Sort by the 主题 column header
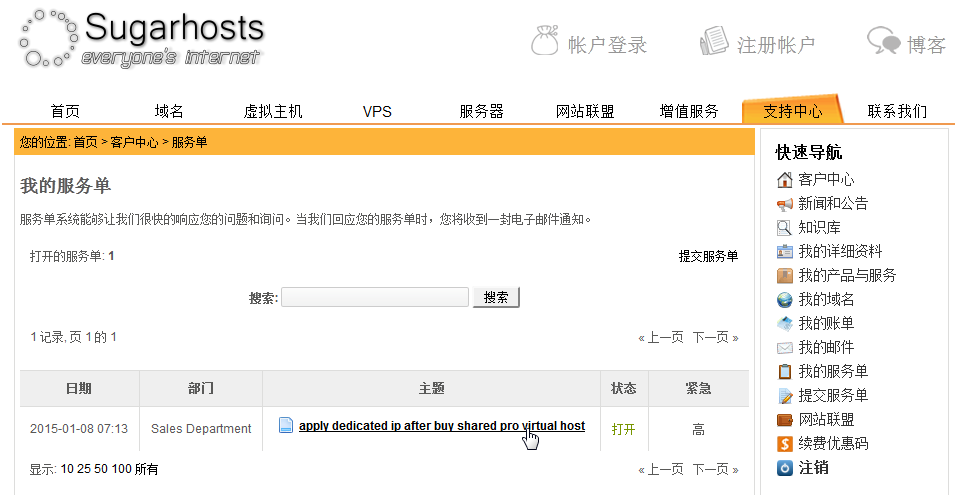955x495 pixels. click(431, 388)
